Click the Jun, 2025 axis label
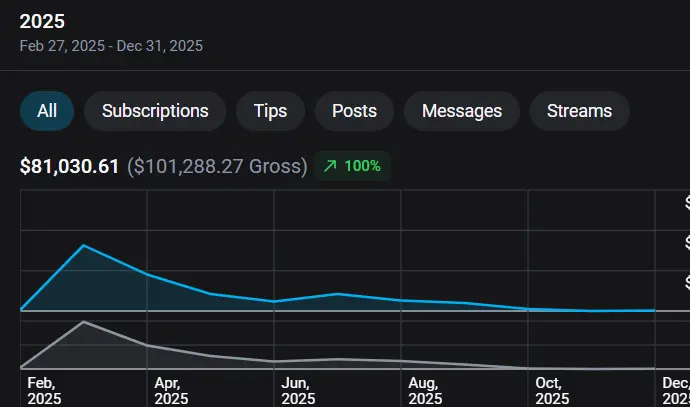The height and width of the screenshot is (407, 690). pos(298,391)
